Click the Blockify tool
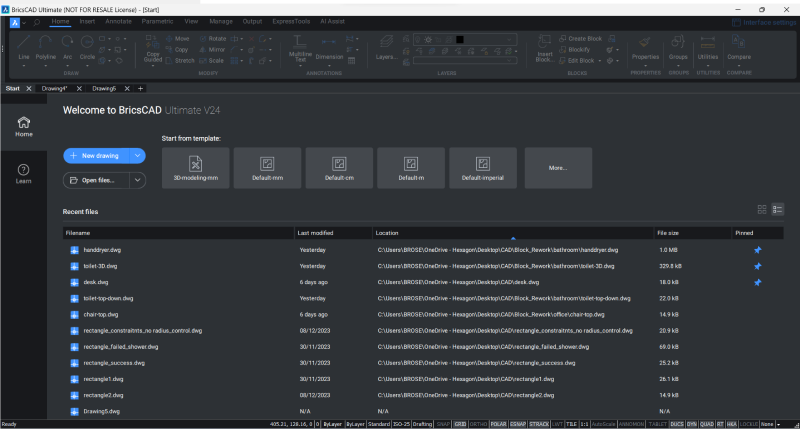This screenshot has width=800, height=429. tap(574, 49)
